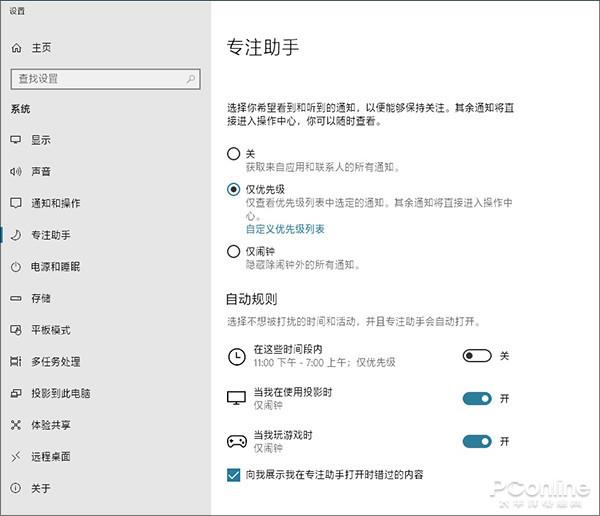Viewport: 600px width, 516px height.
Task: Click the Display (显示) monitor icon
Action: tap(15, 140)
